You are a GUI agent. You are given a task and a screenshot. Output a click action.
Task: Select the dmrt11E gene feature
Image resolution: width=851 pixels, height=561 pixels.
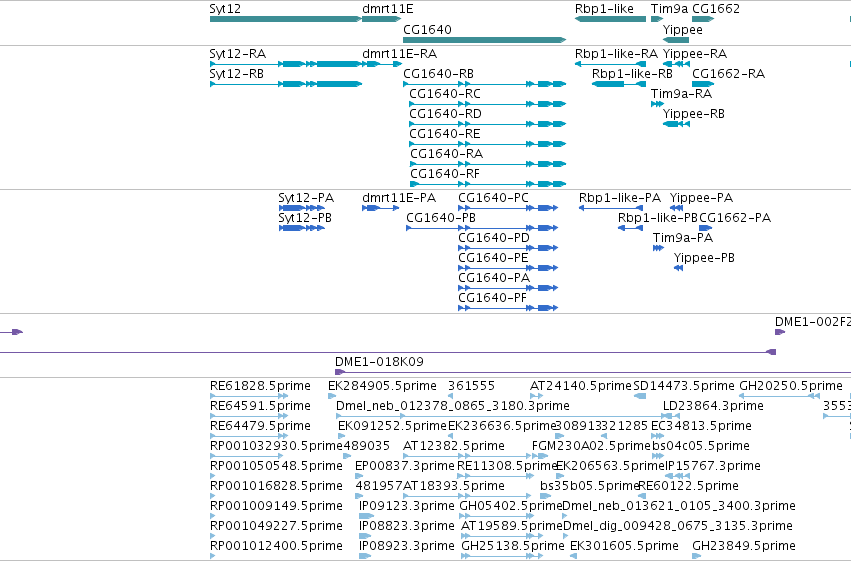[382, 19]
